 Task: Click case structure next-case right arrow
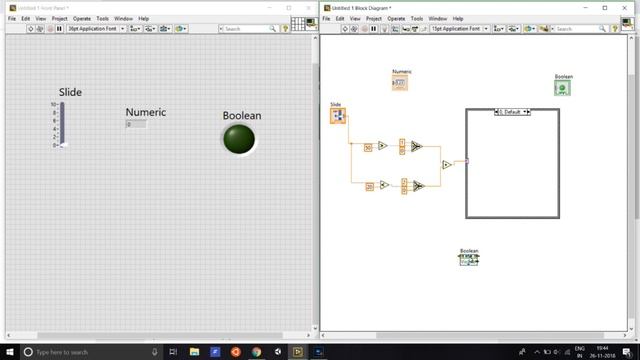pyautogui.click(x=529, y=112)
